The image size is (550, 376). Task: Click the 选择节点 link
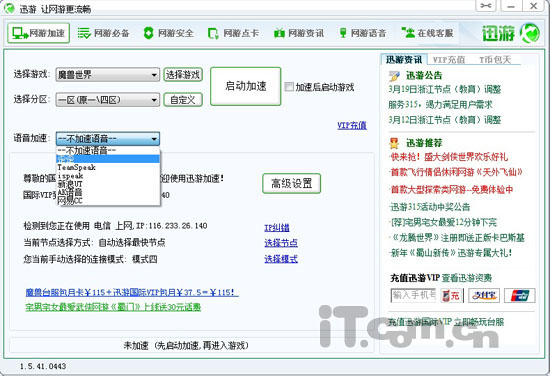281,243
